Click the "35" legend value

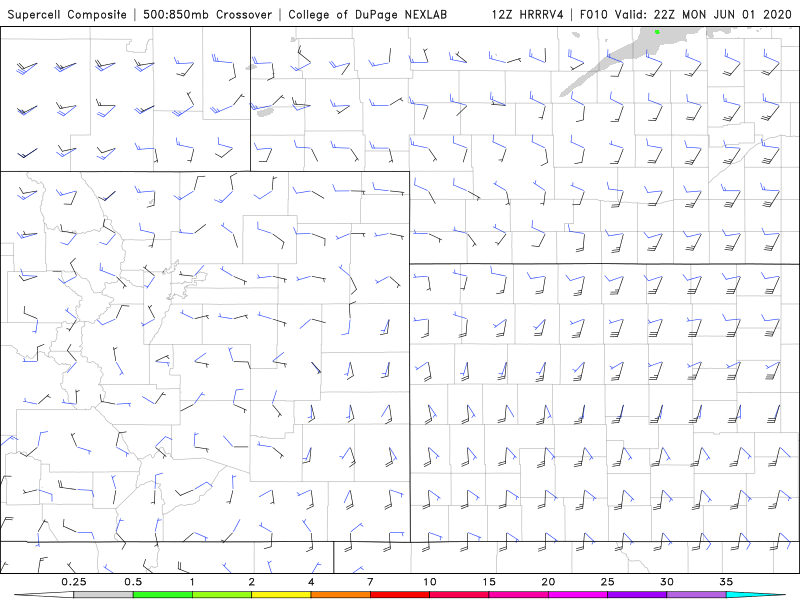pos(726,582)
